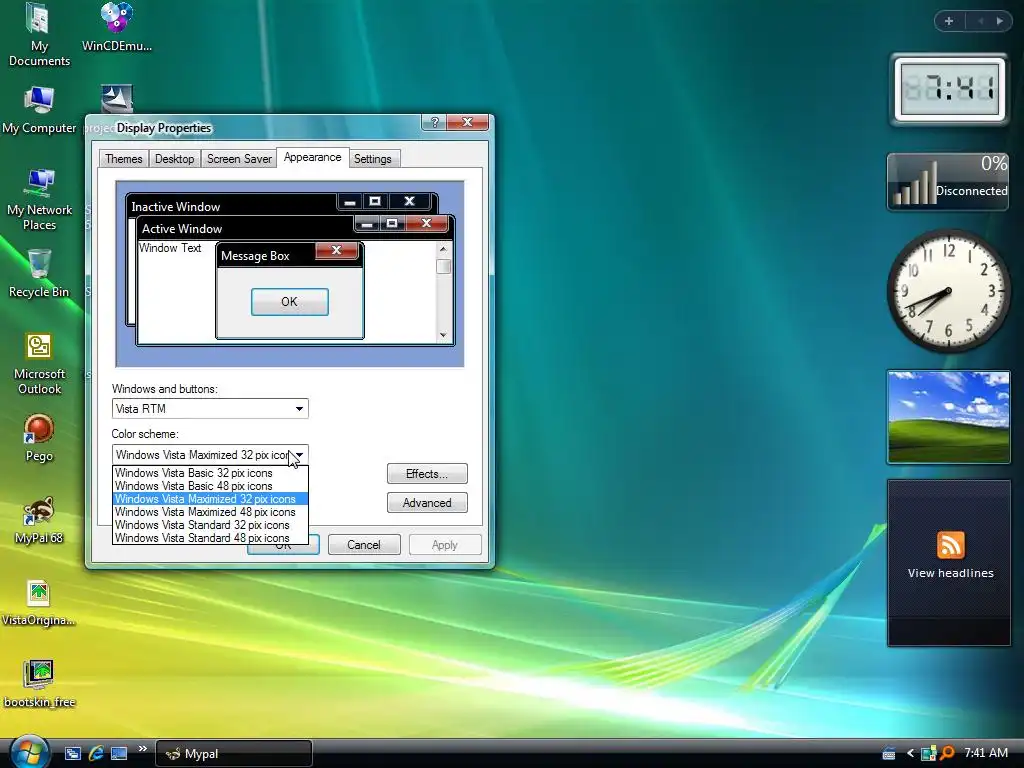Click the sidebar add gadget plus button
The height and width of the screenshot is (768, 1024).
949,21
